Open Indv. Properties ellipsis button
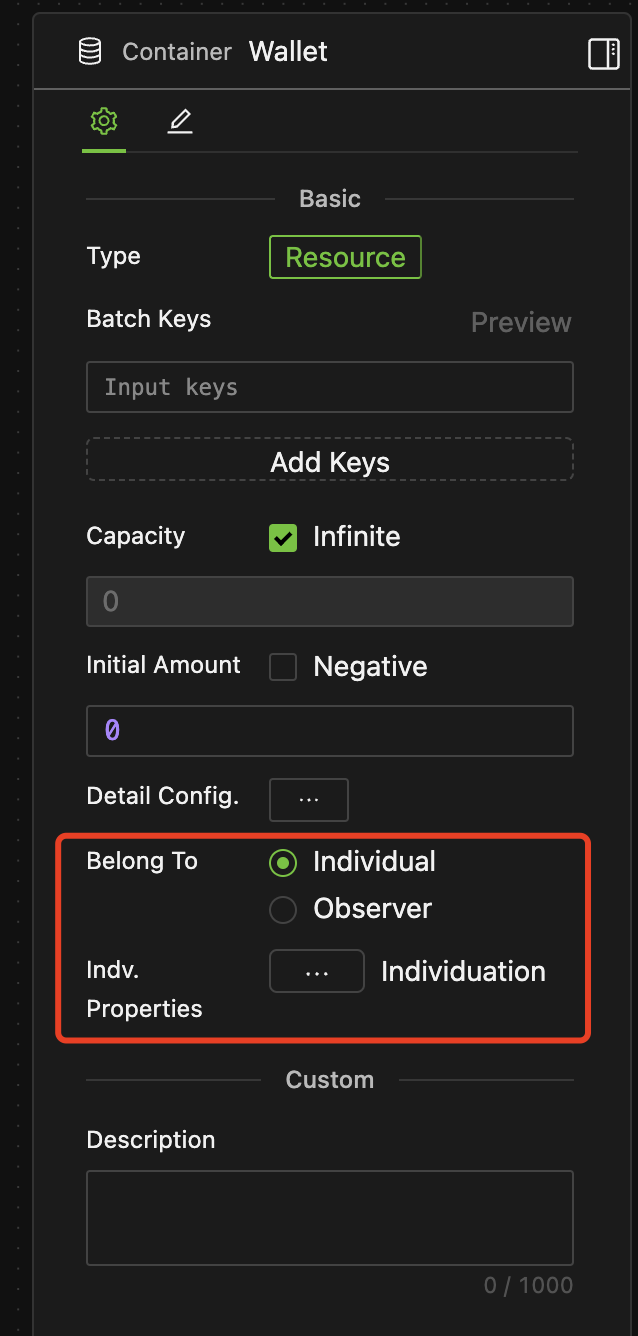638x1336 pixels. coord(317,972)
